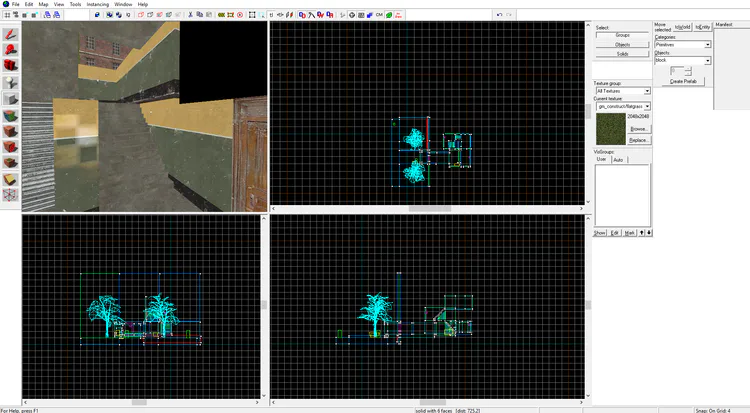Image resolution: width=750 pixels, height=413 pixels.
Task: Open the Map menu
Action: pyautogui.click(x=44, y=4)
